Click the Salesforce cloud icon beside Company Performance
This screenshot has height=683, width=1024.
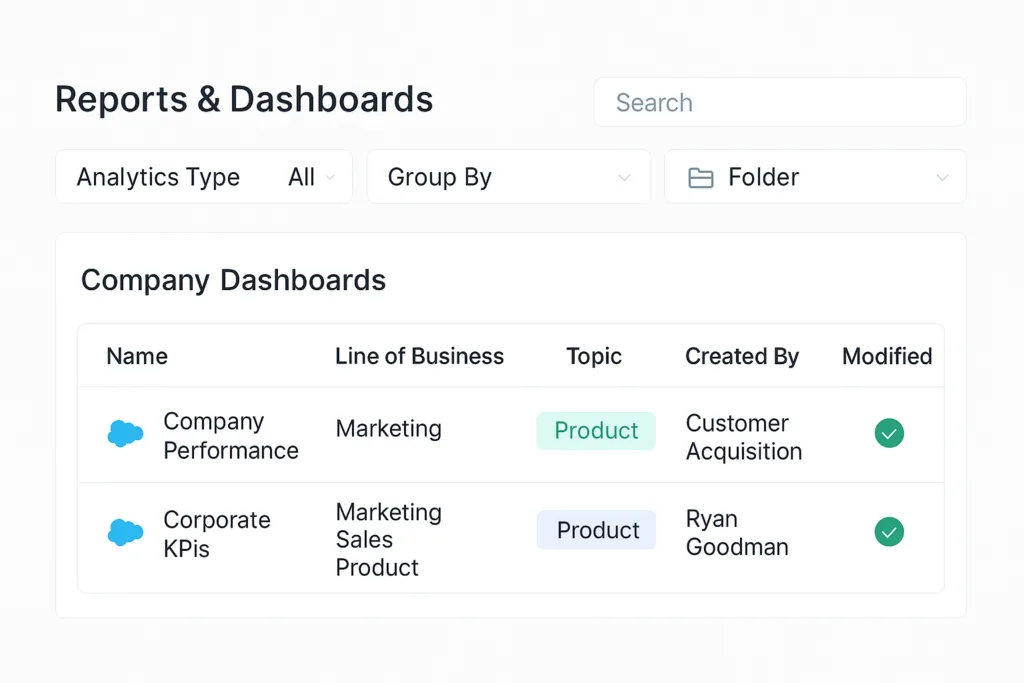125,434
